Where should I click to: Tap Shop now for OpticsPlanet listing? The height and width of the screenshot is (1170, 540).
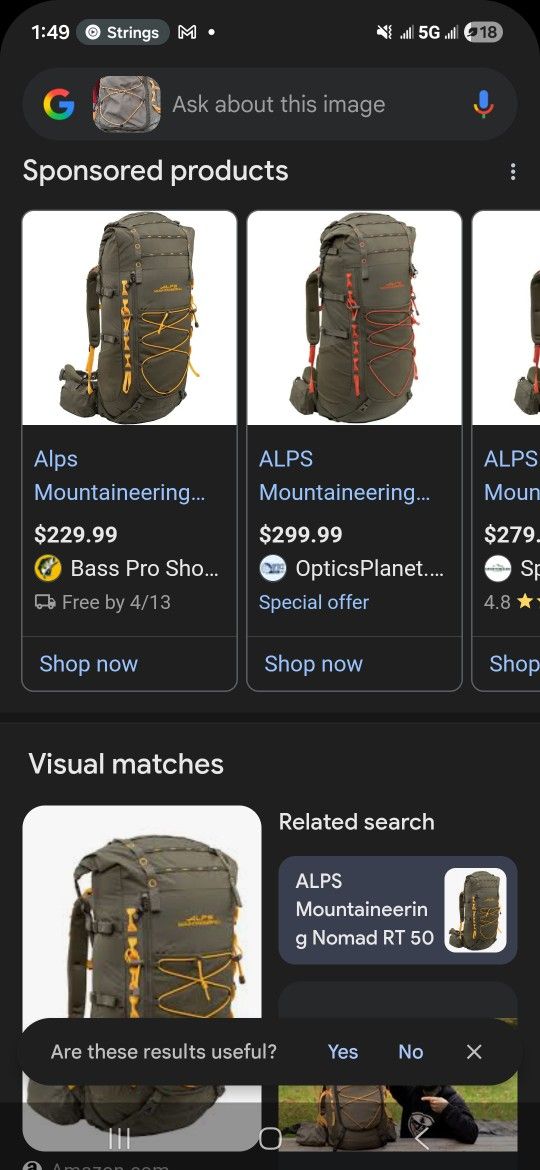click(313, 663)
